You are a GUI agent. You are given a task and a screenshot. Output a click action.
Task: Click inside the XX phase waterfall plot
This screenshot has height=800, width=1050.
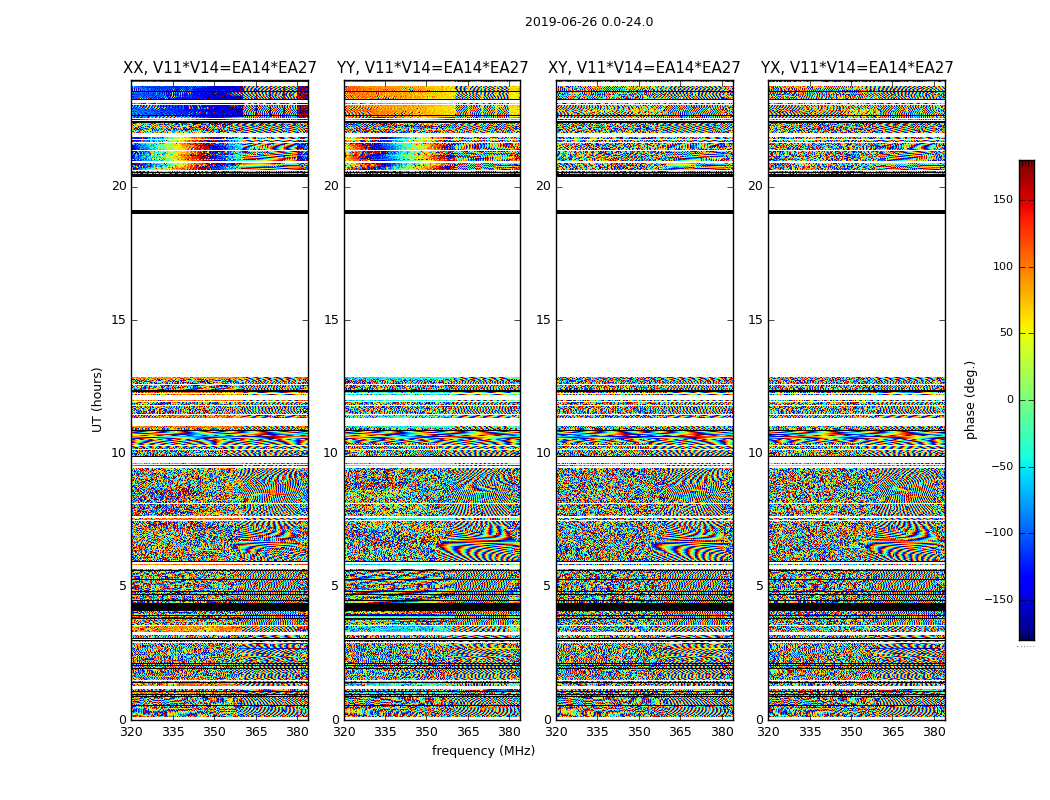220,400
